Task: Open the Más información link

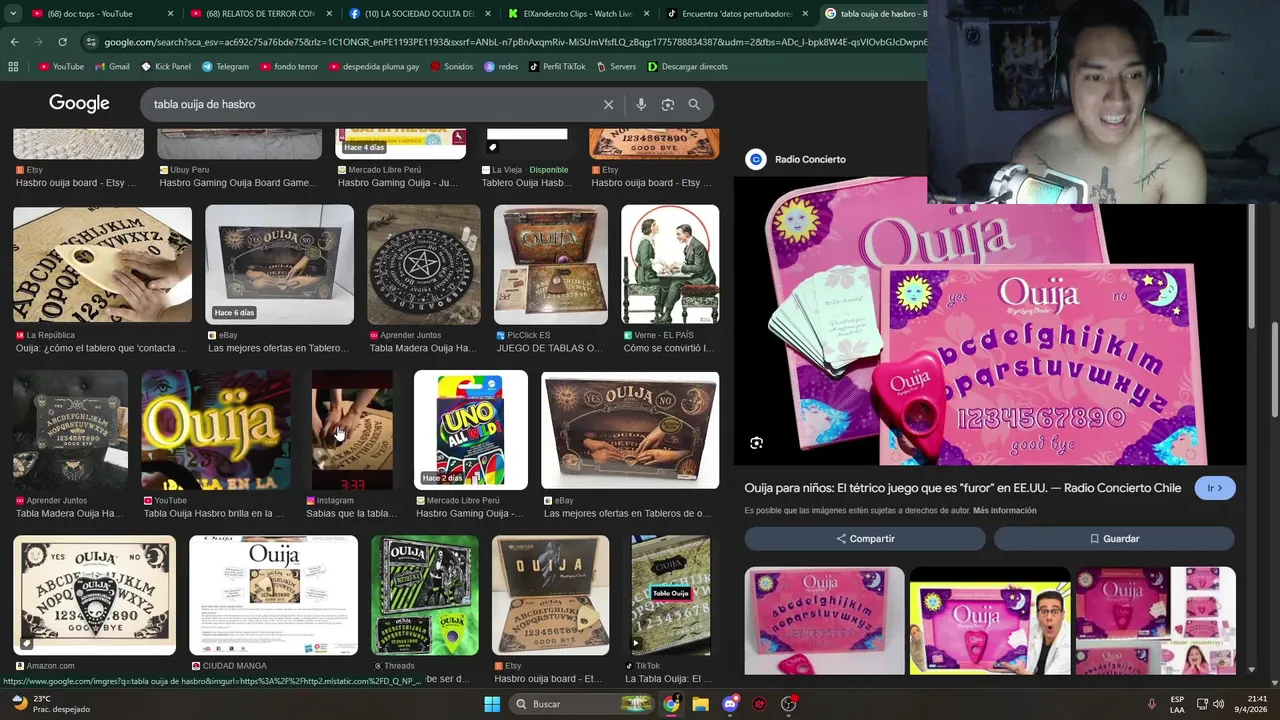Action: (1004, 511)
